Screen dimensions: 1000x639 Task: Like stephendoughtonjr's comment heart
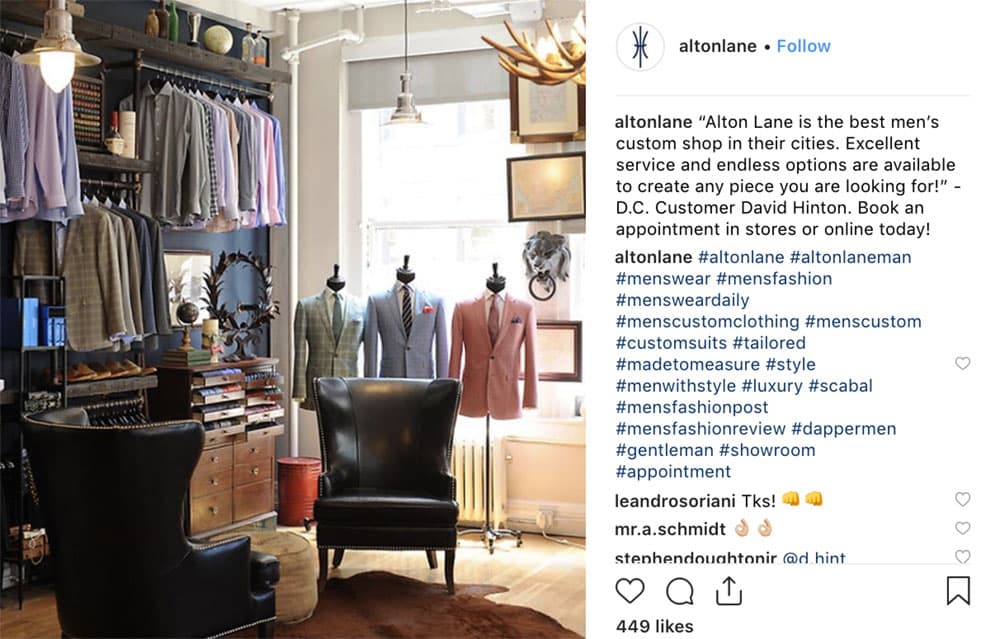pyautogui.click(x=962, y=556)
